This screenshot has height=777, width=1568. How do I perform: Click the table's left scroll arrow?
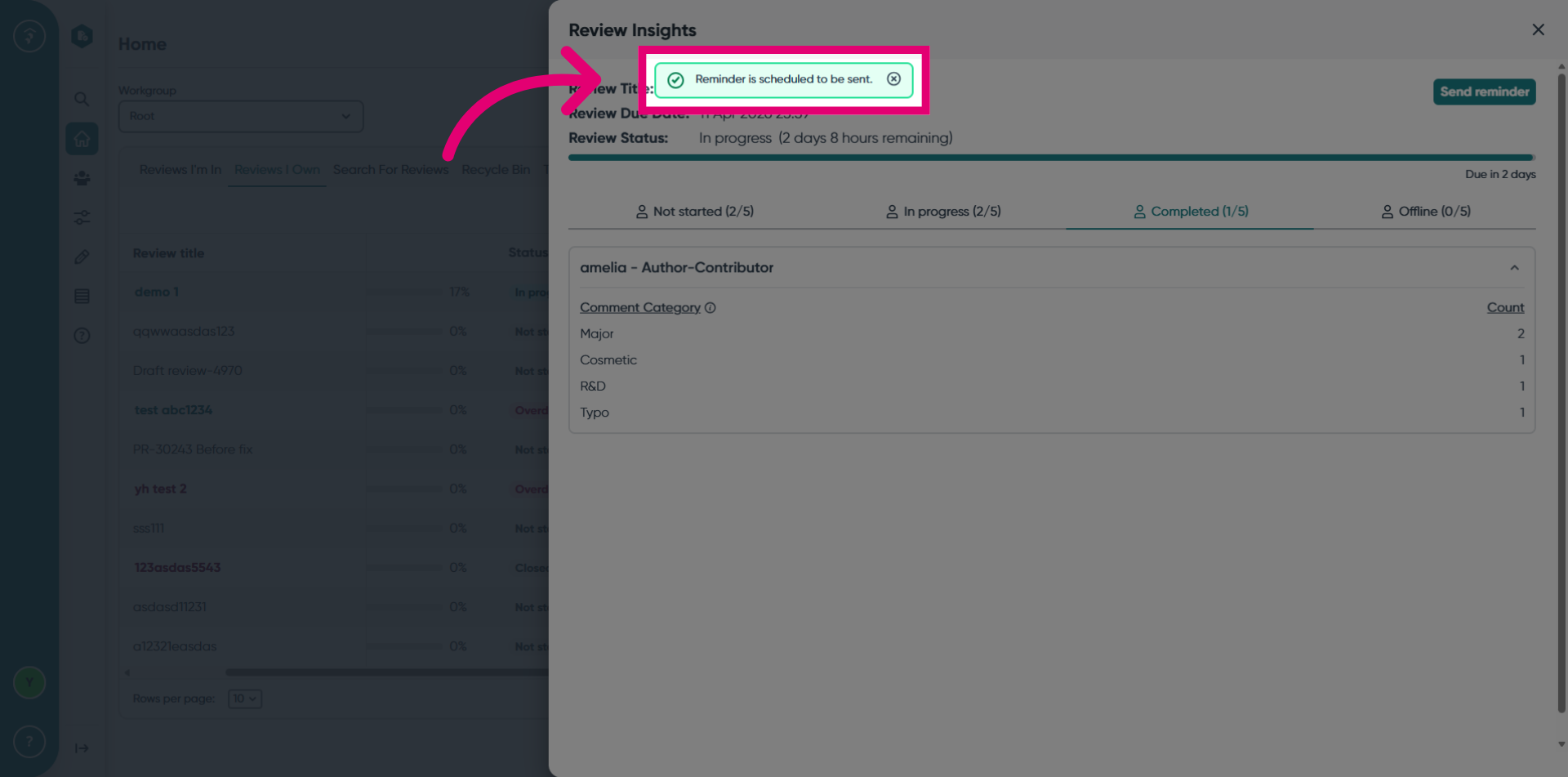point(127,673)
